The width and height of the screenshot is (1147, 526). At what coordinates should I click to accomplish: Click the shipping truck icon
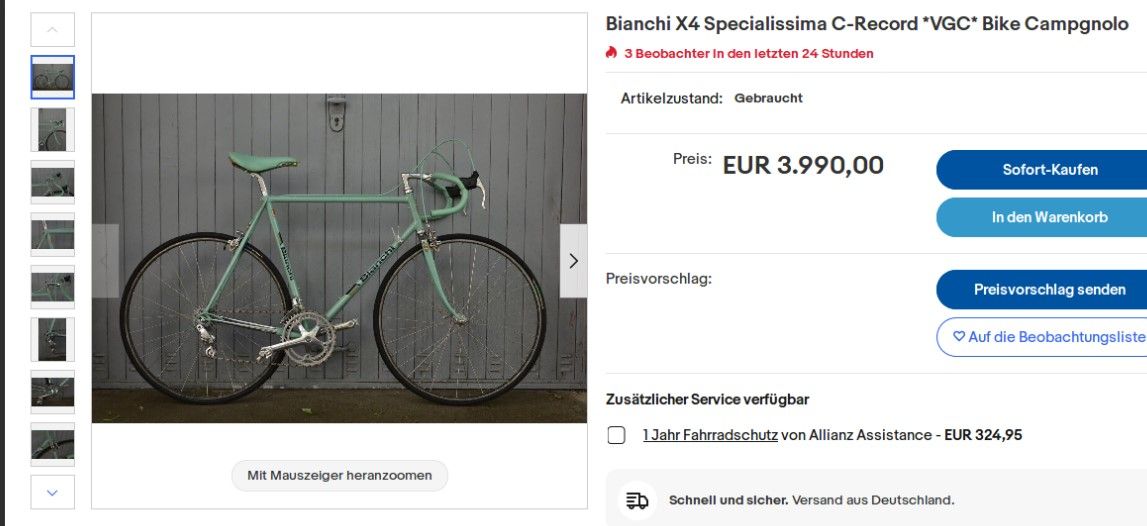click(x=636, y=500)
